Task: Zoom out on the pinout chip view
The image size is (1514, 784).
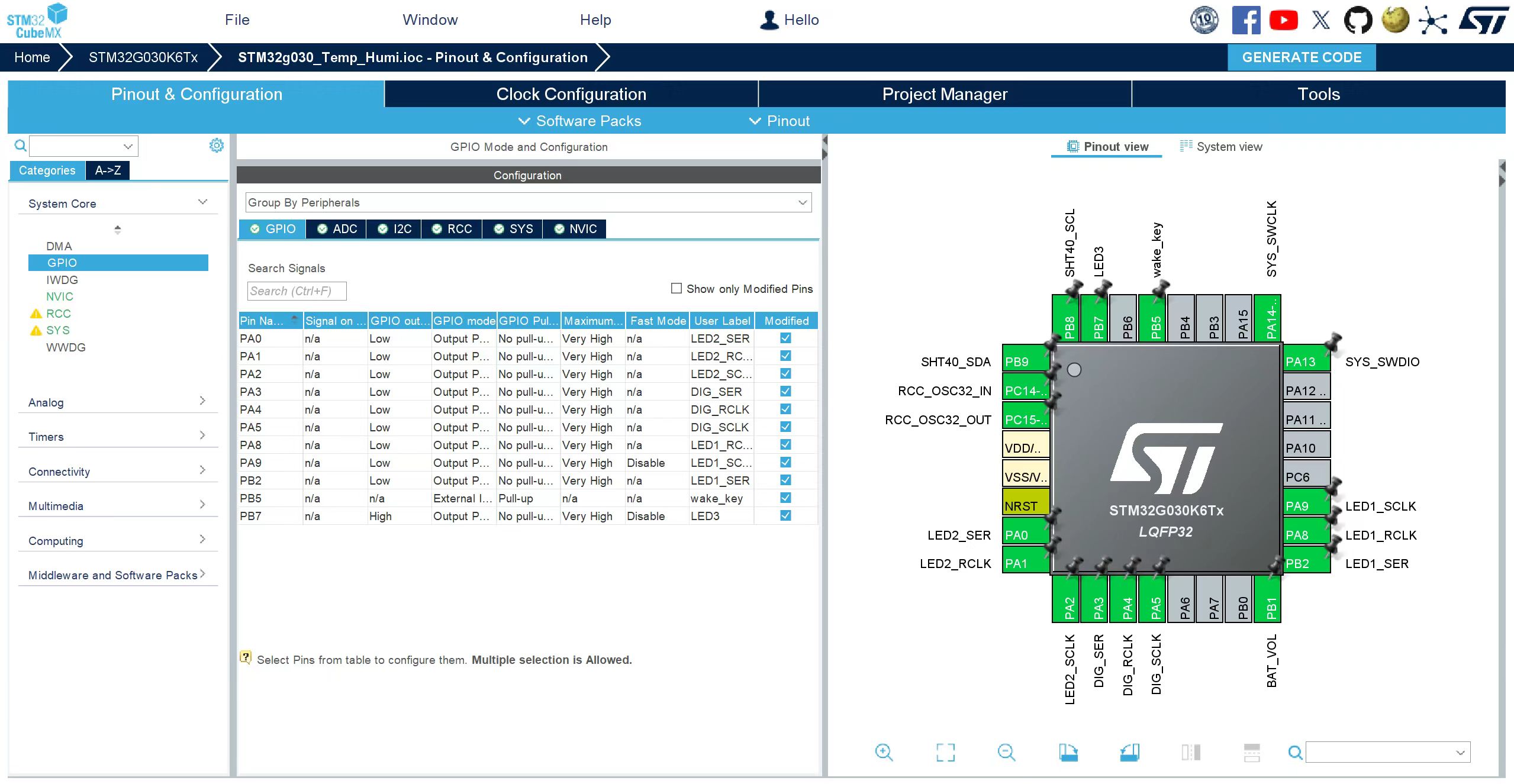Action: (1006, 752)
